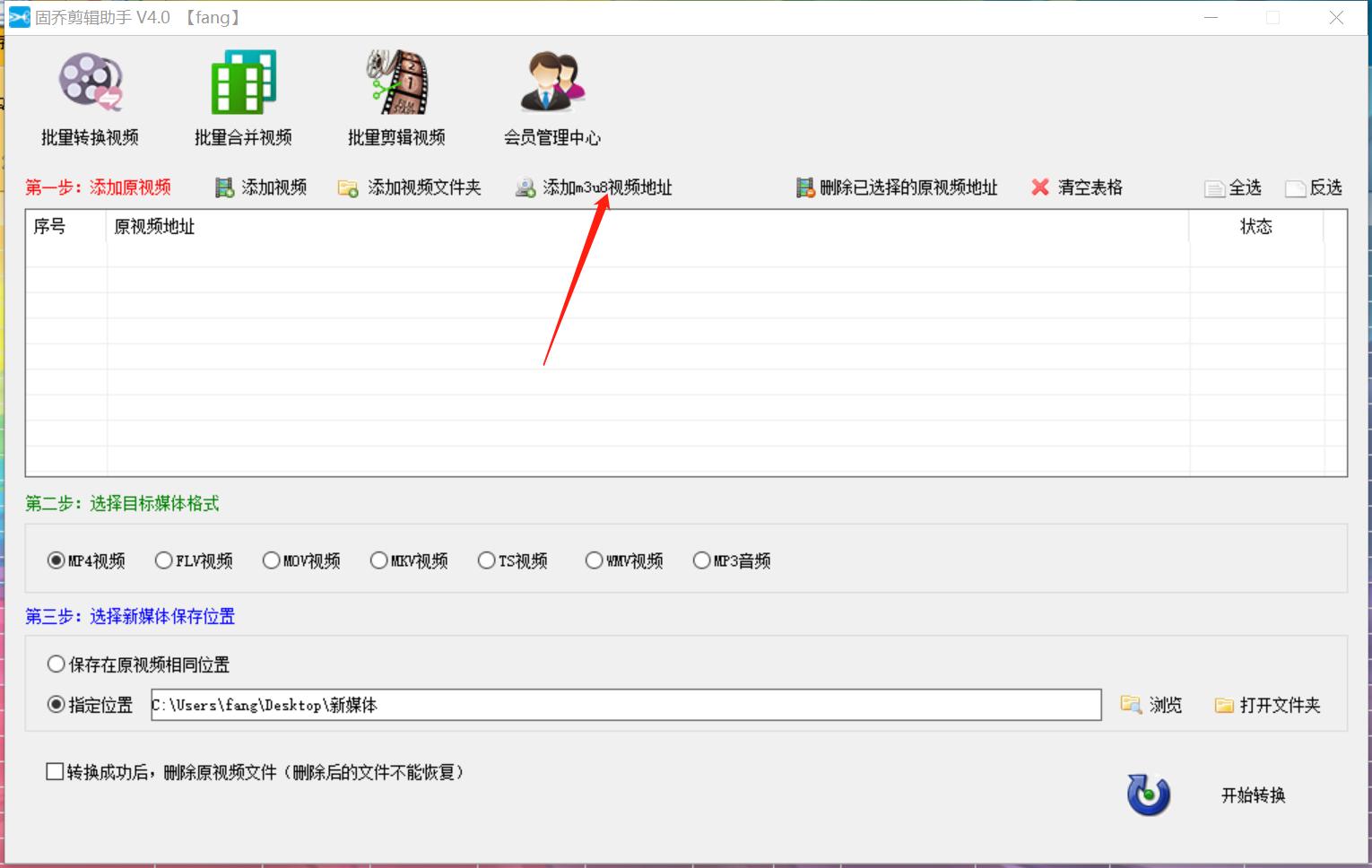Open the 批量合并视频 green grid icon

tap(243, 82)
